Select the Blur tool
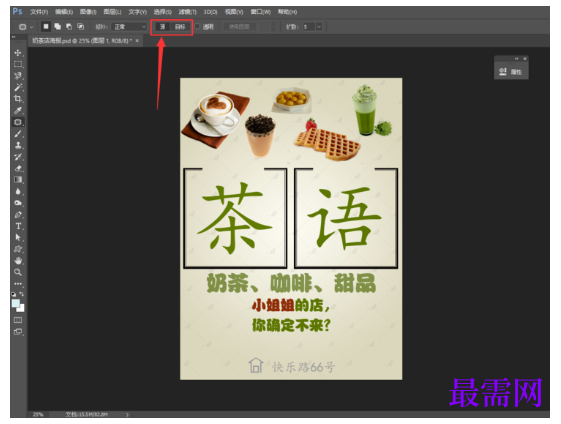 [x=18, y=191]
